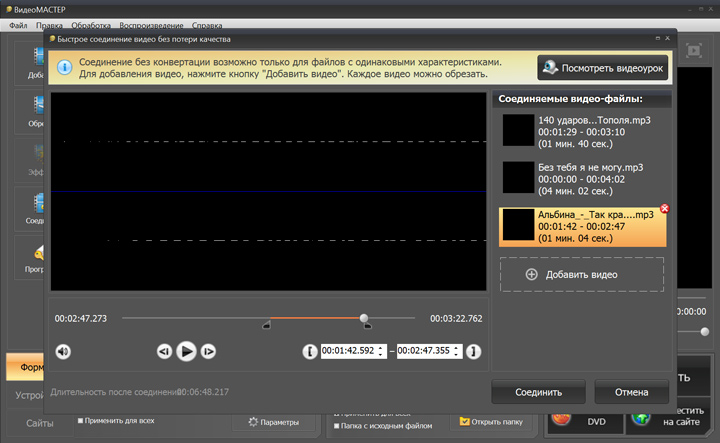Screen dimensions: 720x443
Task: Step back one frame
Action: click(x=164, y=352)
